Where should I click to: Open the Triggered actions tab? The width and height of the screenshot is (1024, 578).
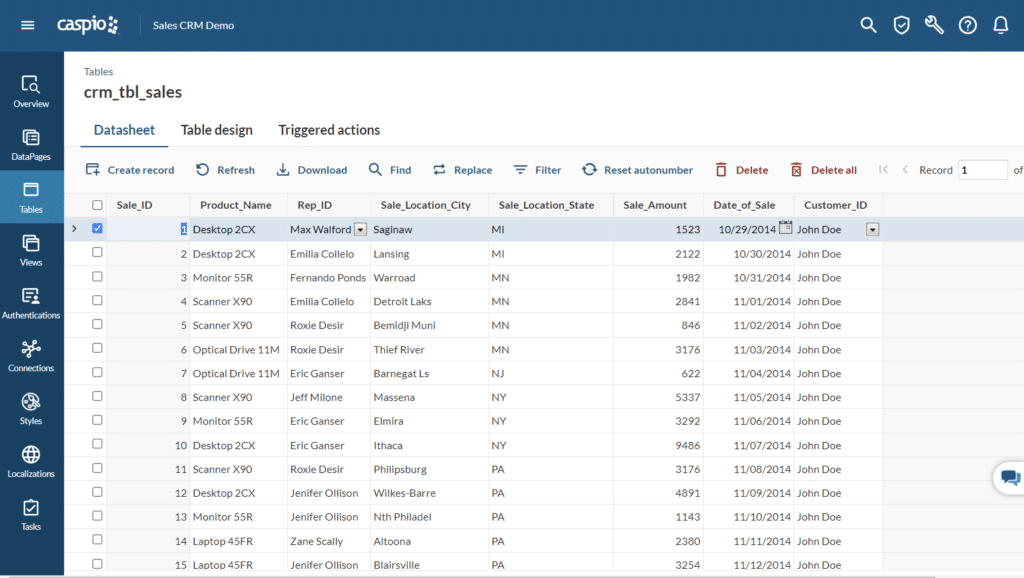[x=329, y=130]
